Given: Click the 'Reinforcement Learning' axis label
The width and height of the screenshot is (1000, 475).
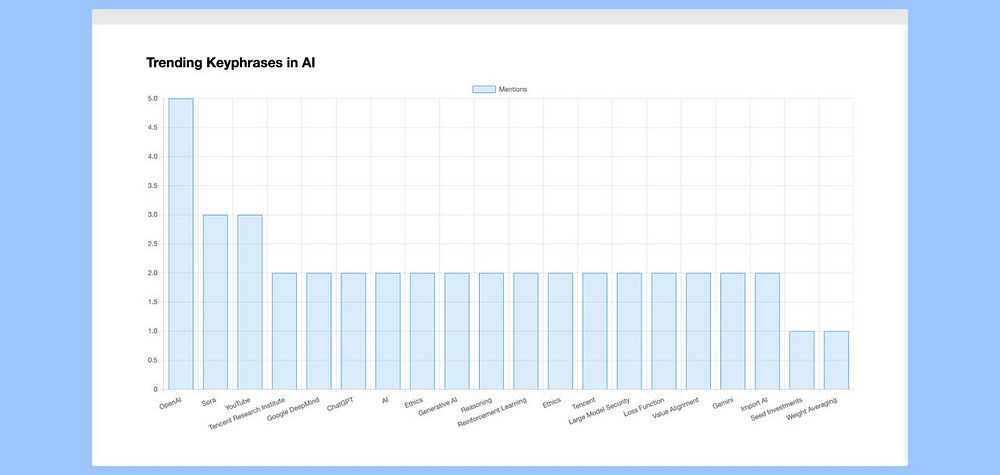Looking at the screenshot, I should (x=492, y=412).
